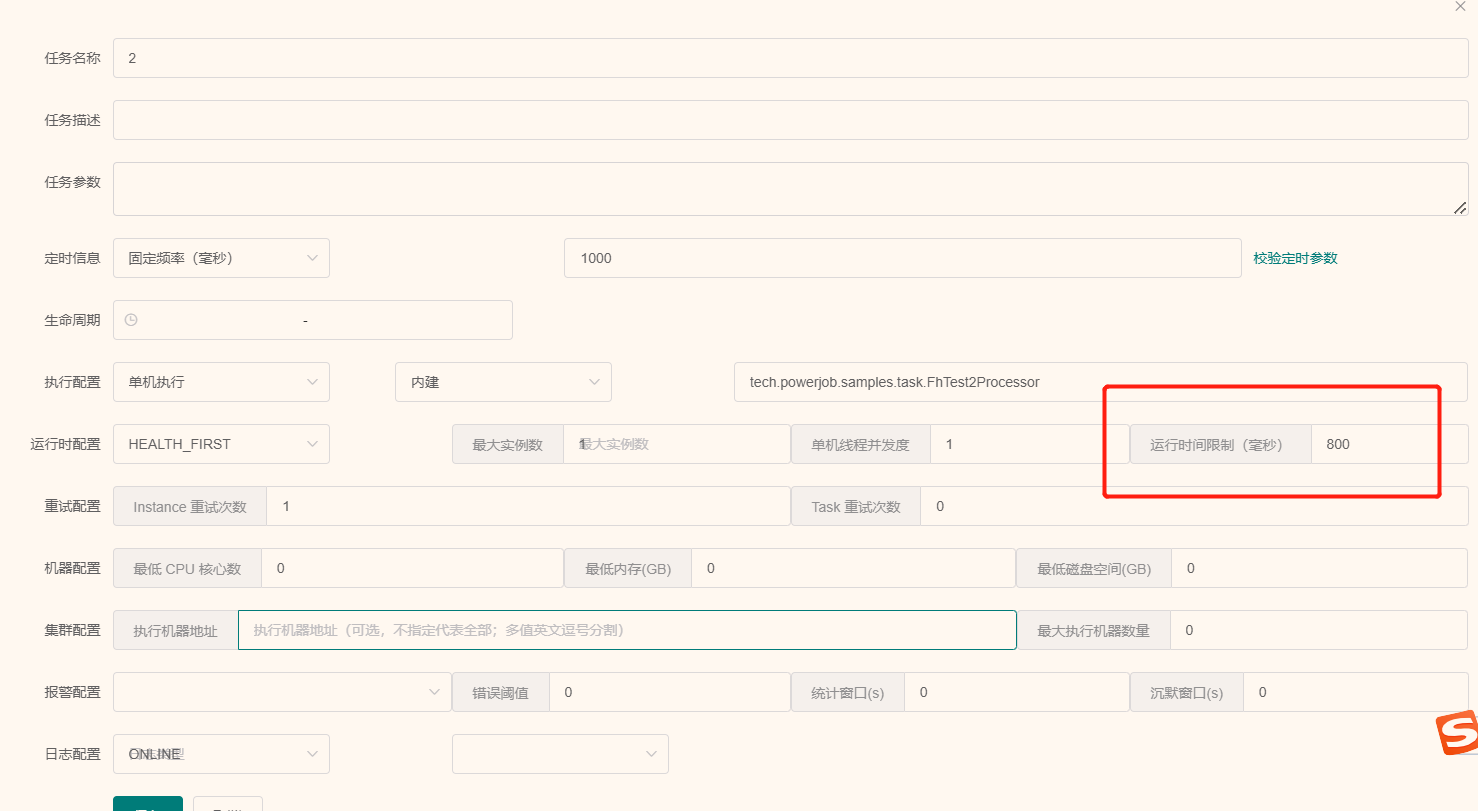
Task: Click the 定时信息 row label
Action: pyautogui.click(x=72, y=258)
